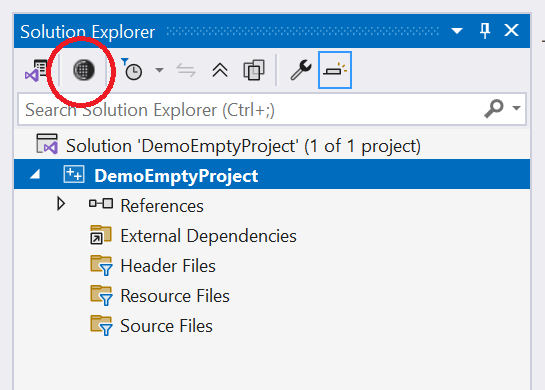Viewport: 545px width, 390px height.
Task: Open Properties with the wrench icon
Action: click(x=301, y=70)
